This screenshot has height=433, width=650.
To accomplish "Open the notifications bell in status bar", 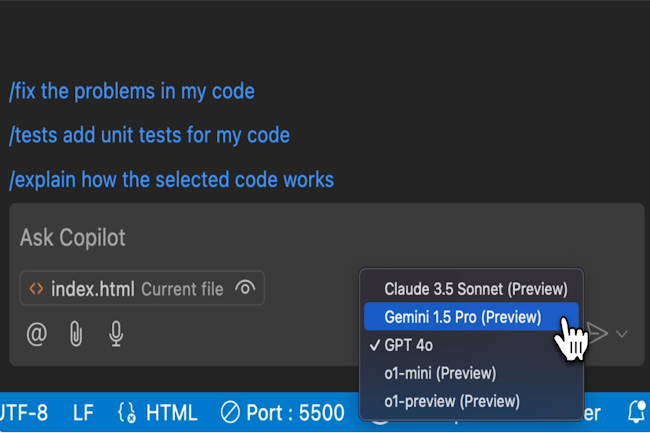I will pyautogui.click(x=636, y=412).
